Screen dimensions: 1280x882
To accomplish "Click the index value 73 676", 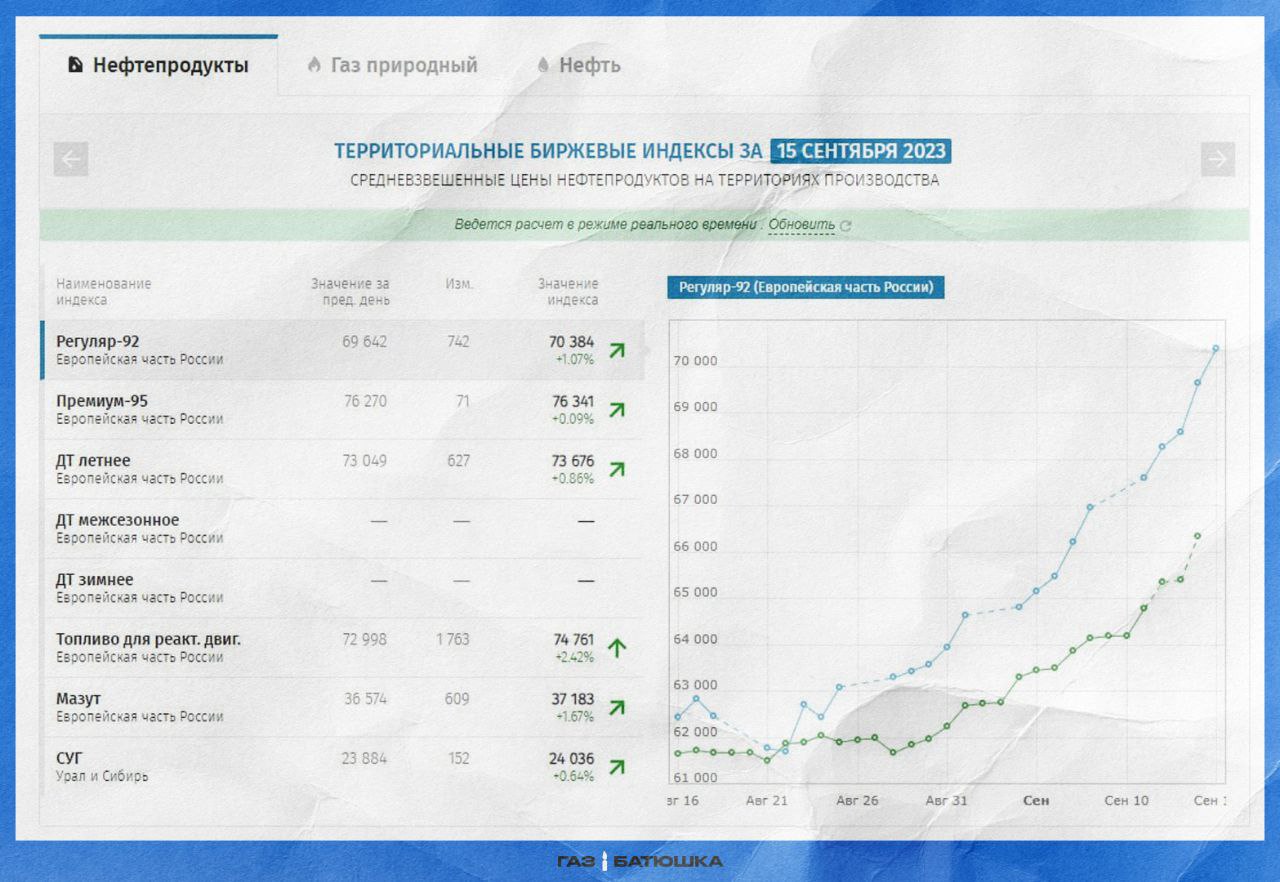I will pyautogui.click(x=573, y=461).
